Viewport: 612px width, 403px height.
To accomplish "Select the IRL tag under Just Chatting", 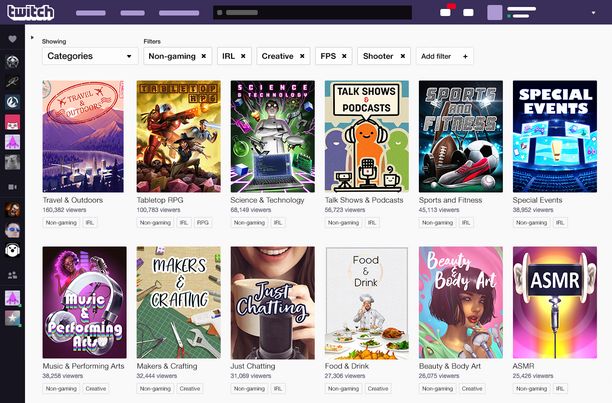I will 278,389.
